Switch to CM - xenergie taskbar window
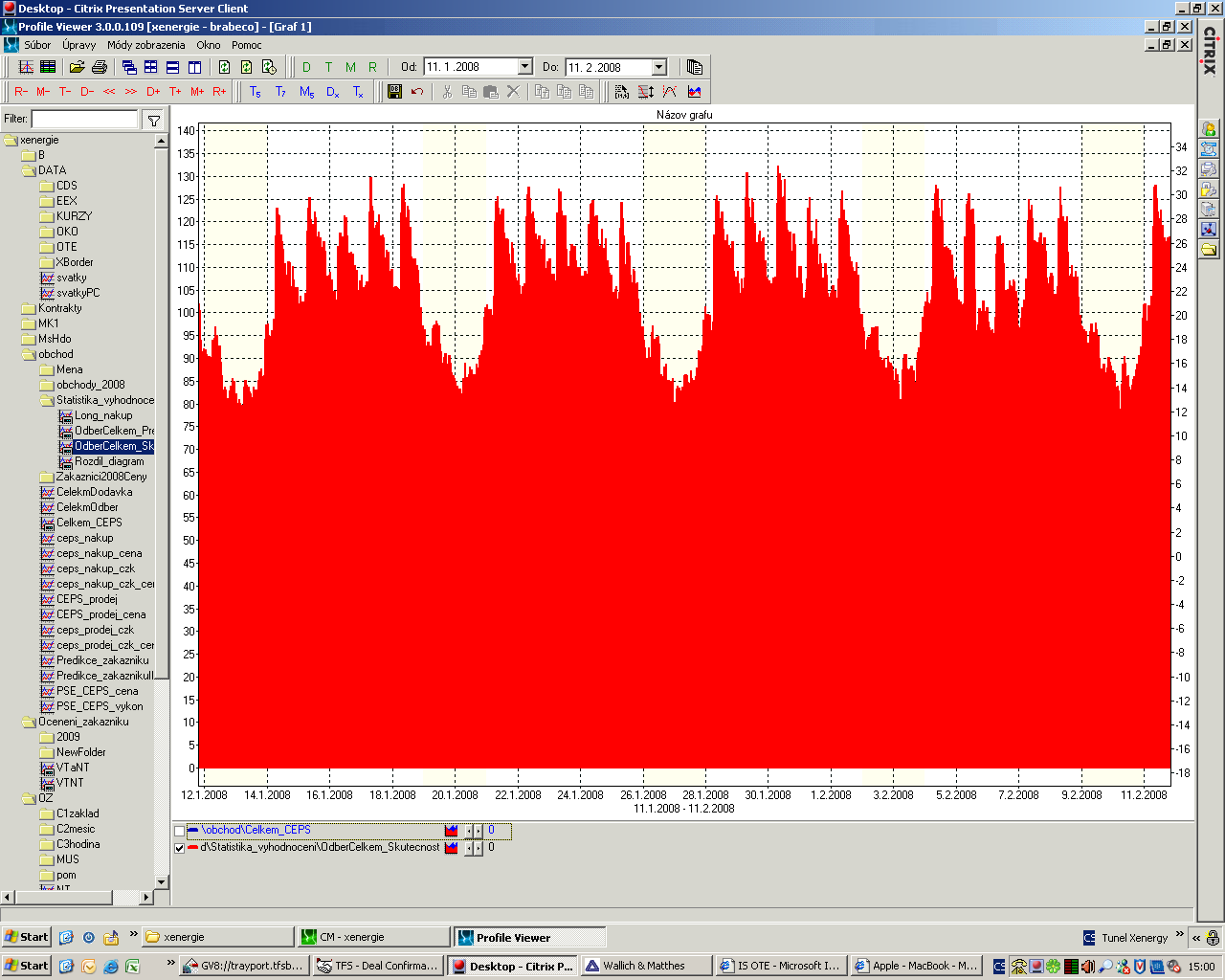Image resolution: width=1225 pixels, height=980 pixels. click(x=372, y=937)
